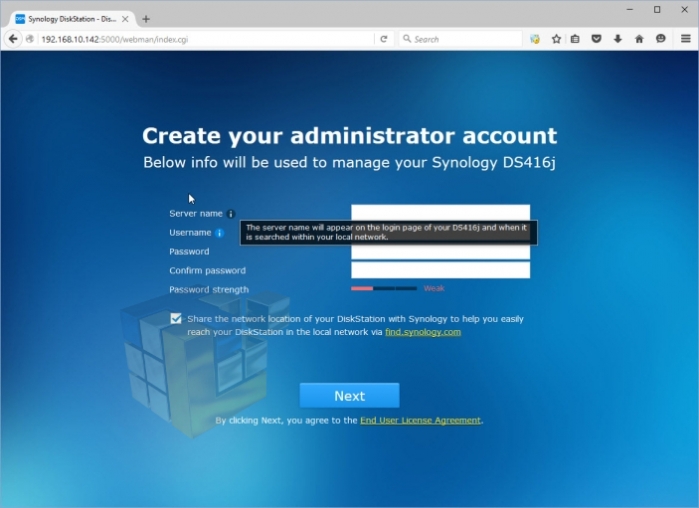Click the browser Search box
Screen dimensions: 699x508
point(460,39)
